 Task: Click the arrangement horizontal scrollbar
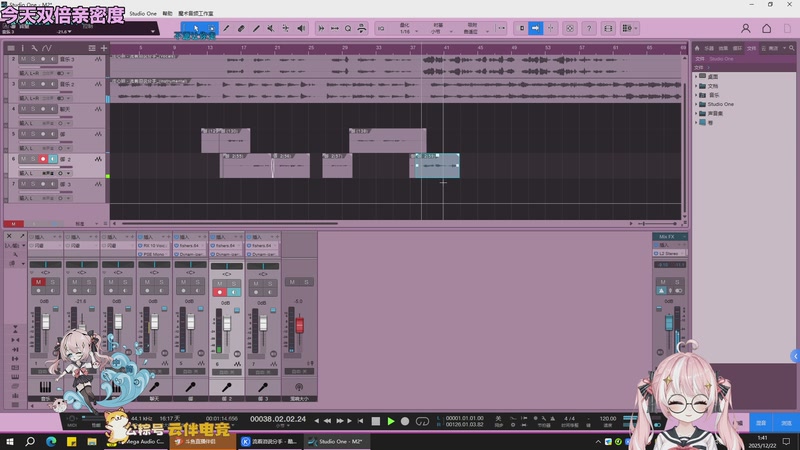230,223
